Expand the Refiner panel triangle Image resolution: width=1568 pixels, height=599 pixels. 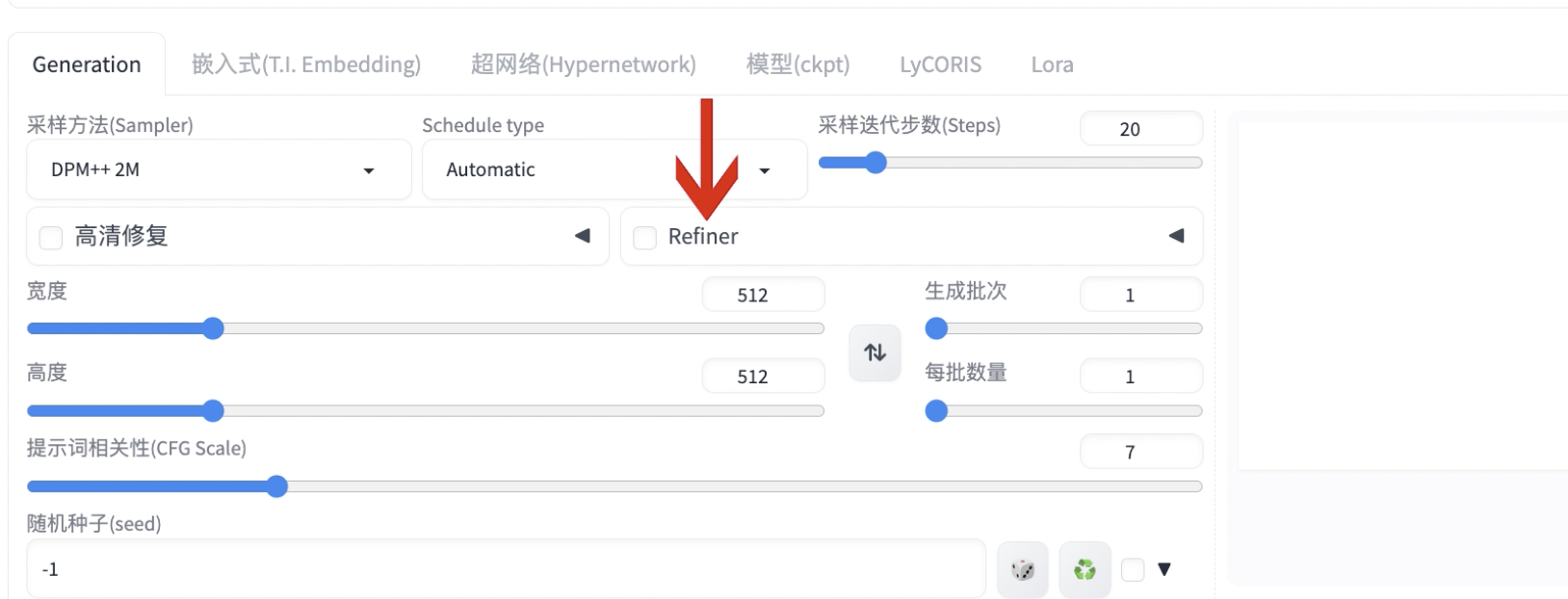[x=1176, y=236]
